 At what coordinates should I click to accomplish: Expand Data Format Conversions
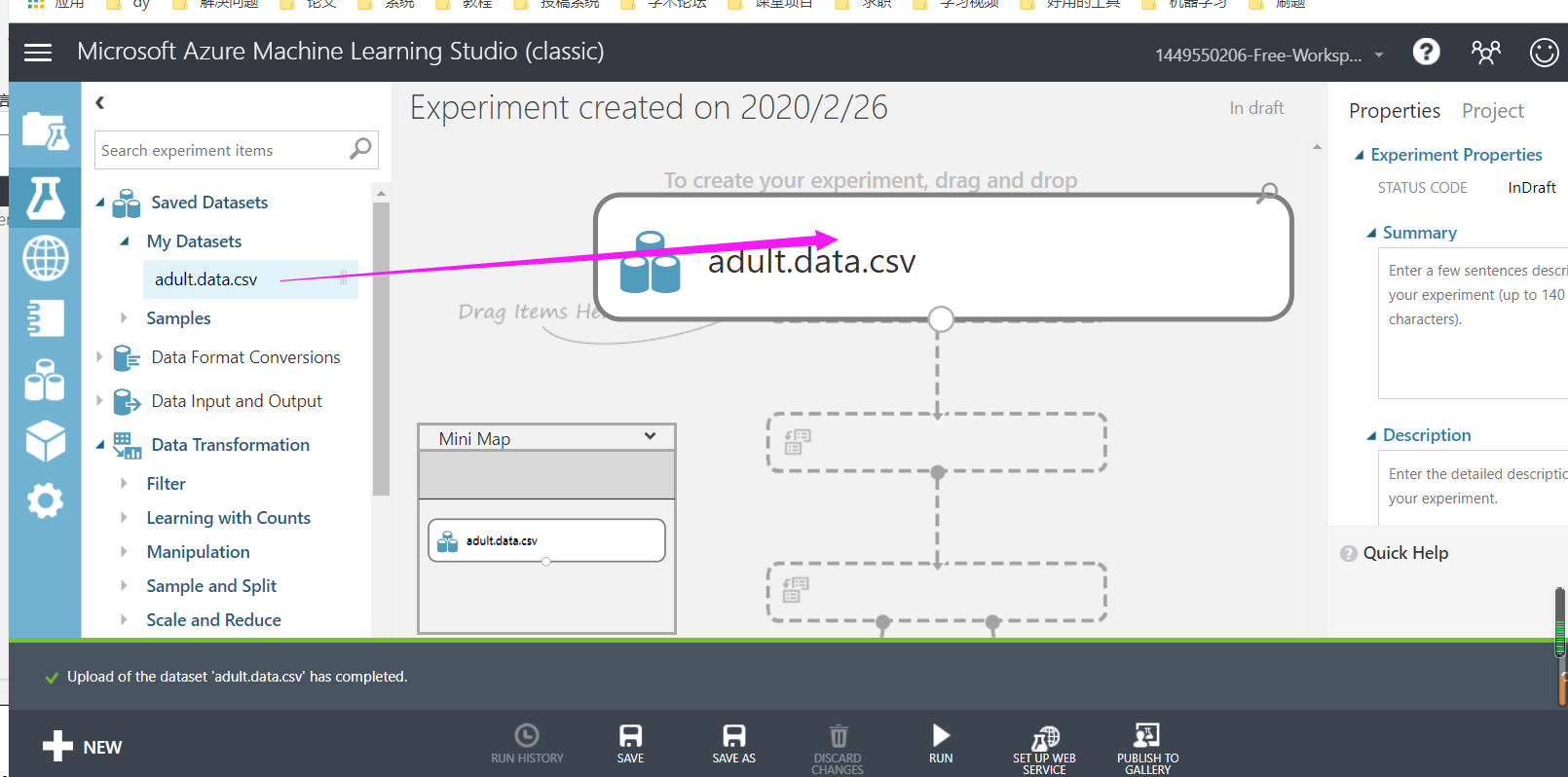[x=99, y=357]
